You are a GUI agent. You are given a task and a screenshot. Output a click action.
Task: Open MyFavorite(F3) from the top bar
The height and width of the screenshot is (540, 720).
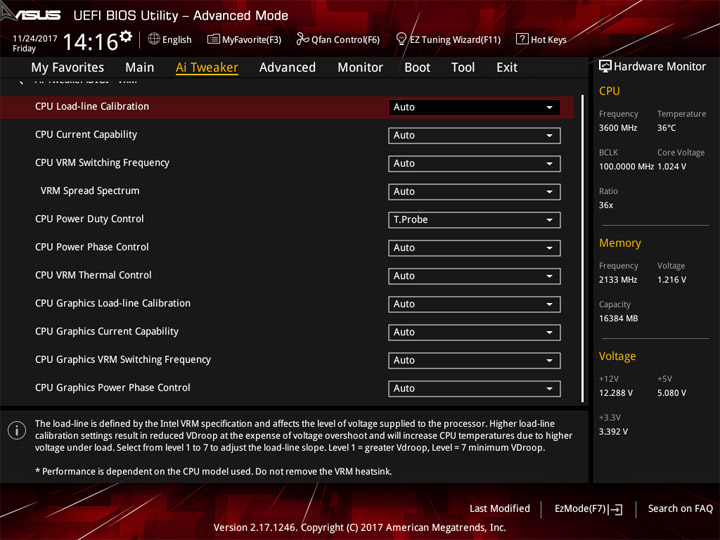click(x=244, y=39)
